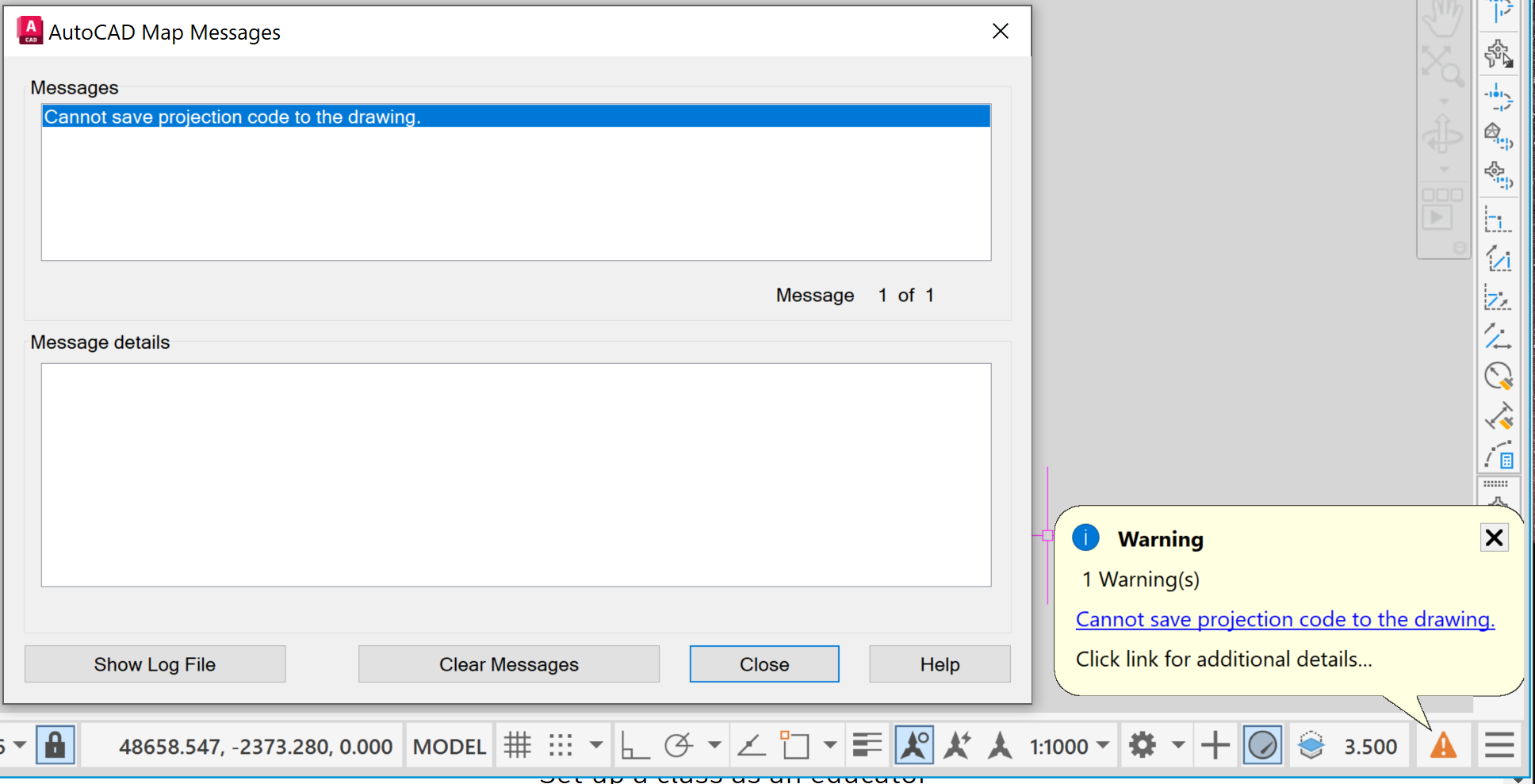
Task: Click the Show Log File button
Action: (155, 664)
